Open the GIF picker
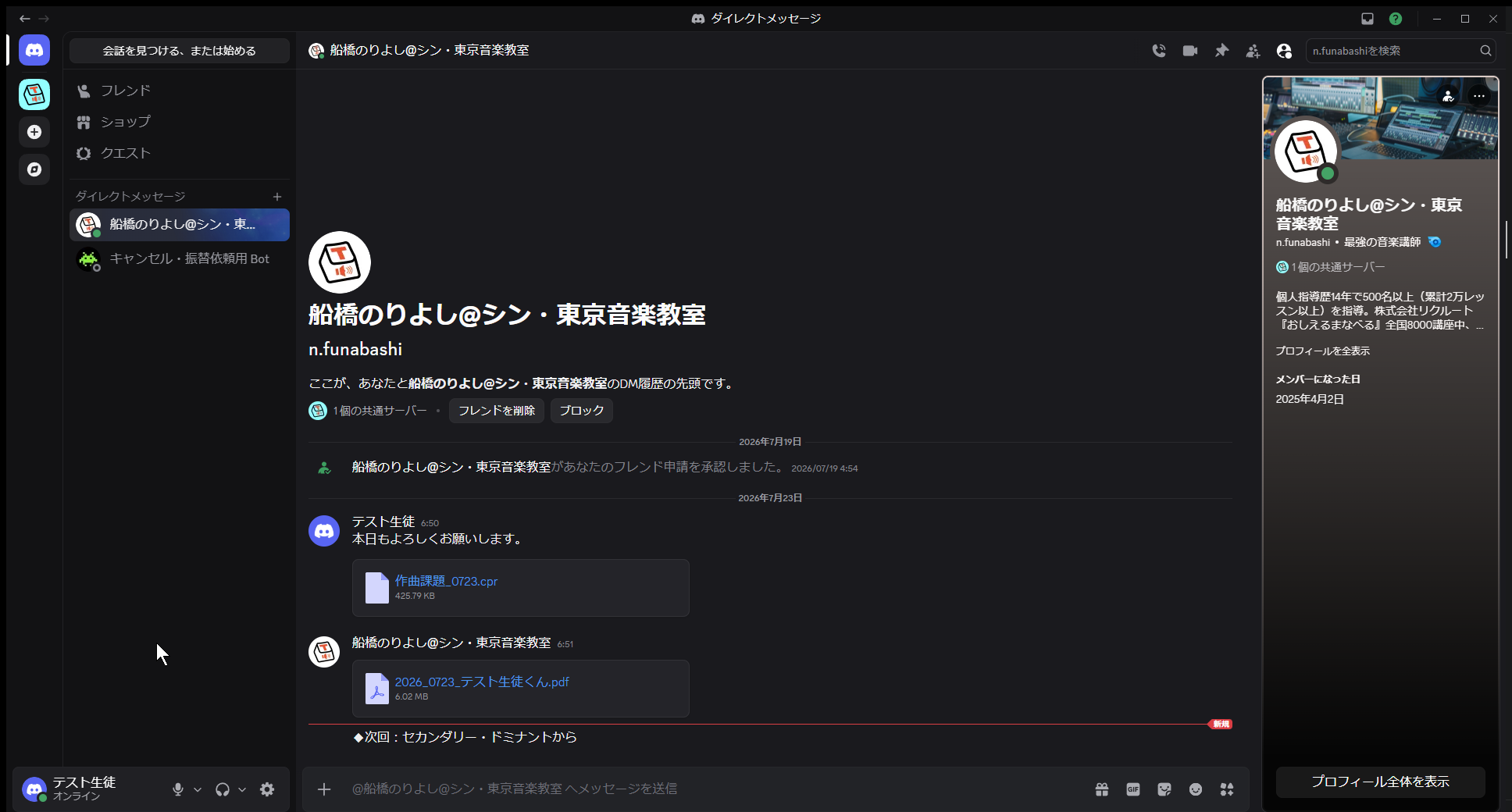The height and width of the screenshot is (812, 1512). [x=1133, y=789]
